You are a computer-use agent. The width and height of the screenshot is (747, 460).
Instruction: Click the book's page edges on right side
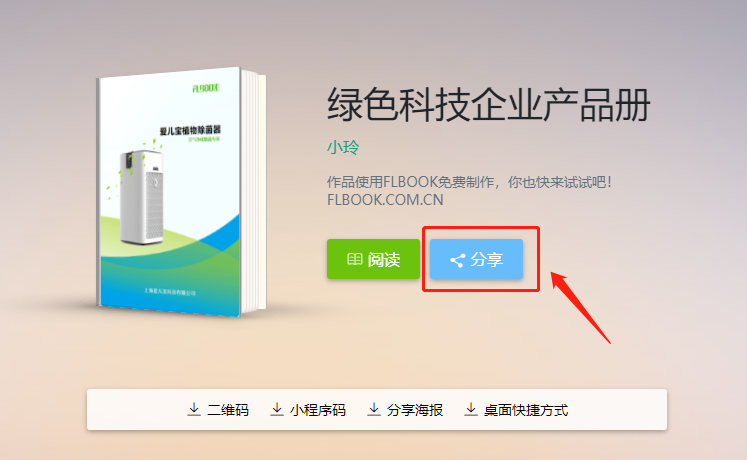[x=254, y=191]
